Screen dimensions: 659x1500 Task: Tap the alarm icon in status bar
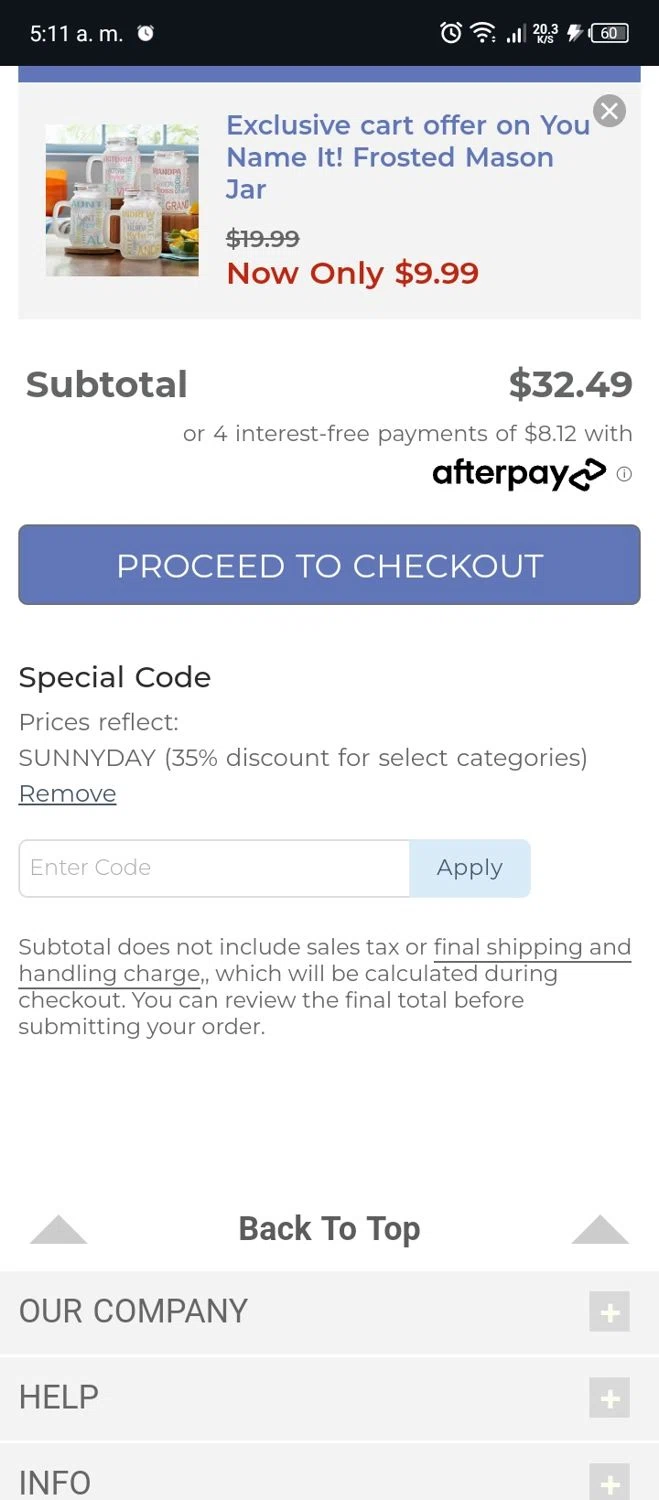click(451, 33)
